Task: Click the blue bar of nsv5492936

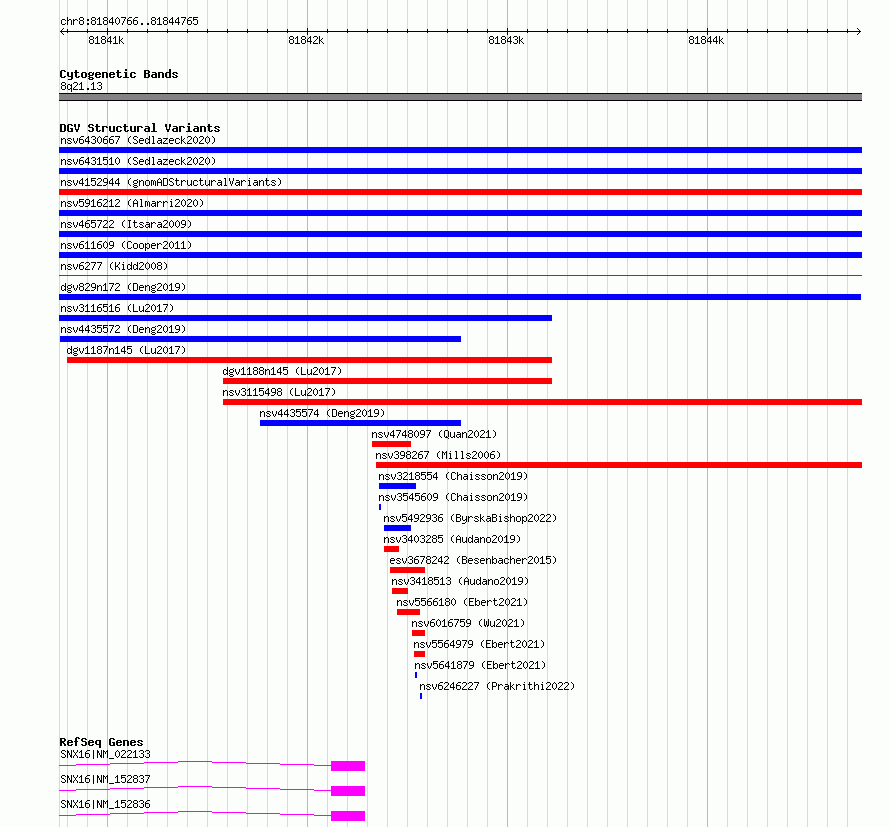Action: point(397,528)
